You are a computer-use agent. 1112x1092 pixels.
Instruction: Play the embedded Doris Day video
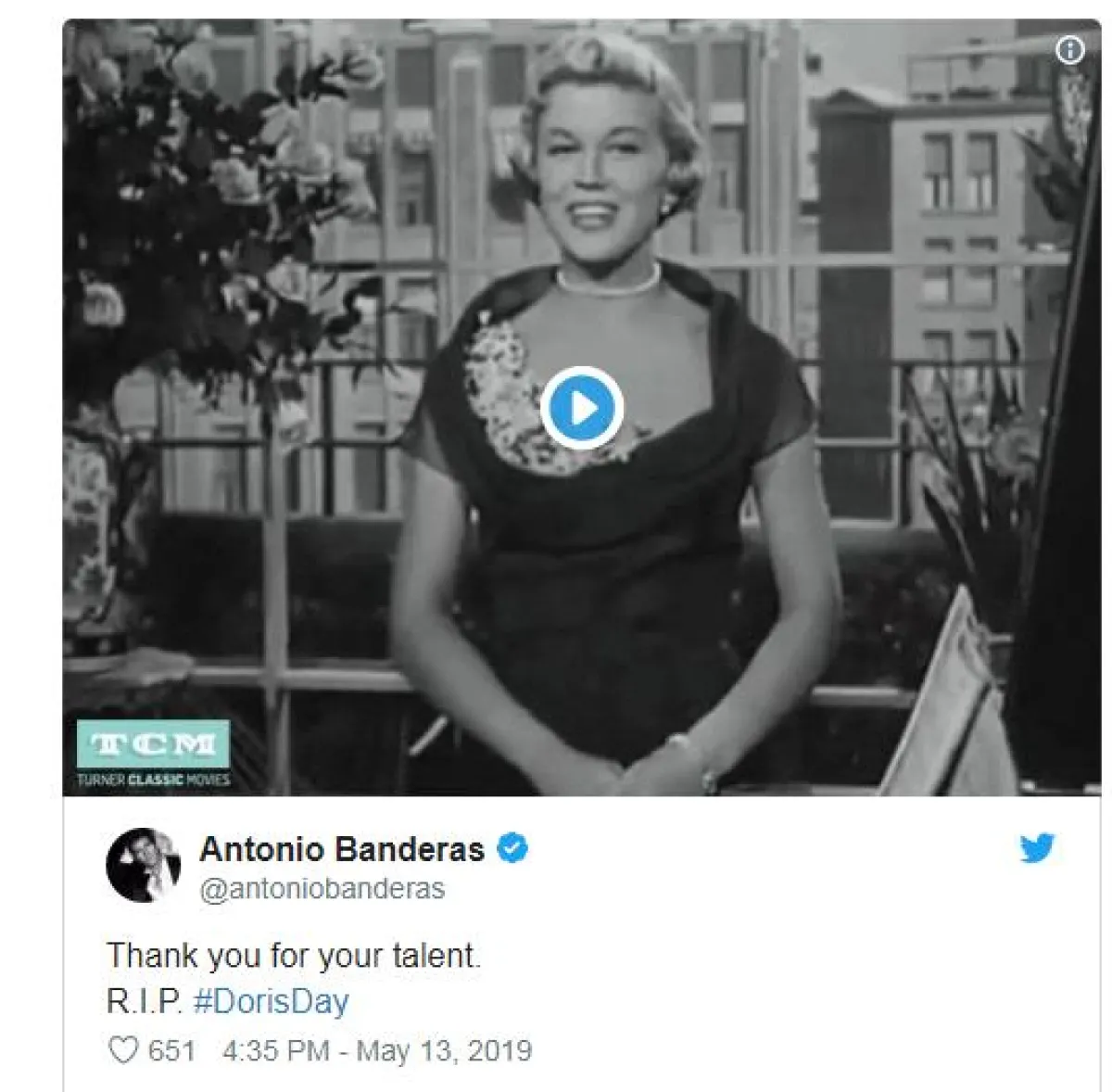pos(581,408)
